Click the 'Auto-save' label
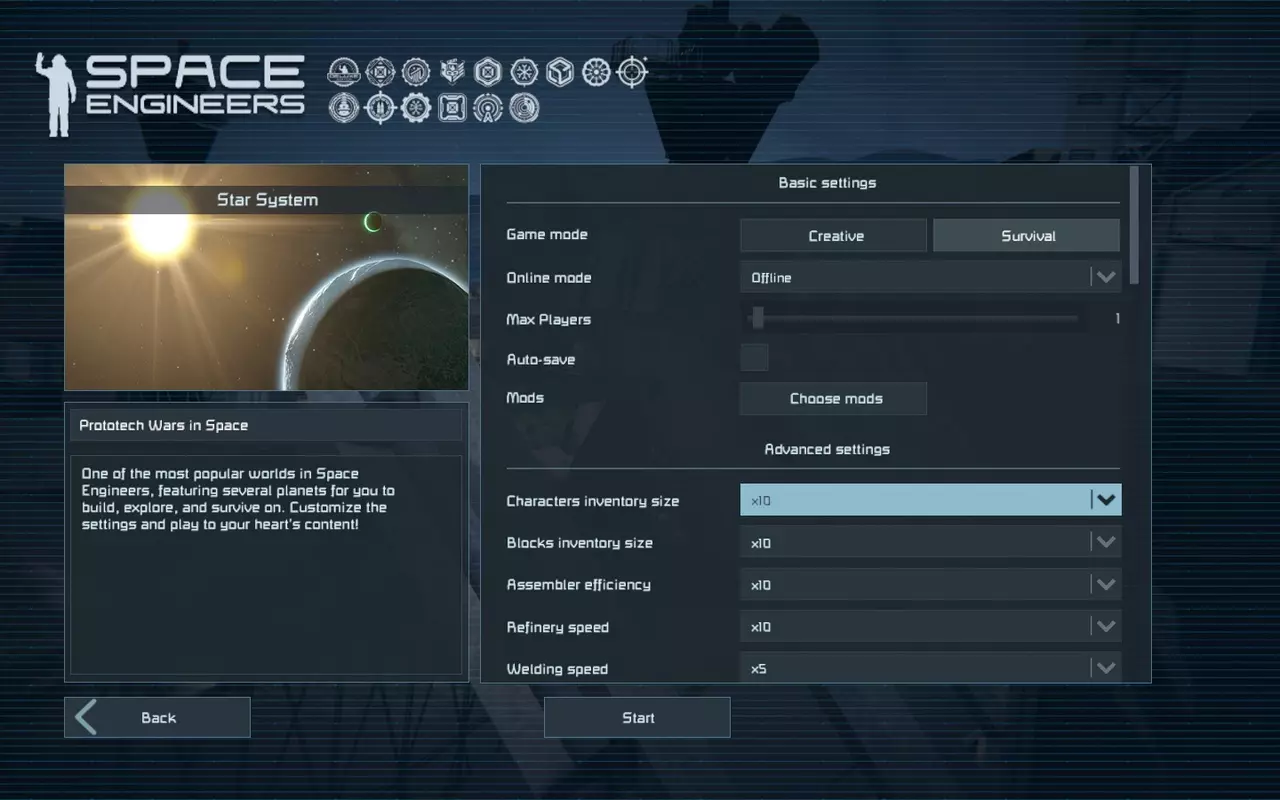1280x800 pixels. coord(541,359)
